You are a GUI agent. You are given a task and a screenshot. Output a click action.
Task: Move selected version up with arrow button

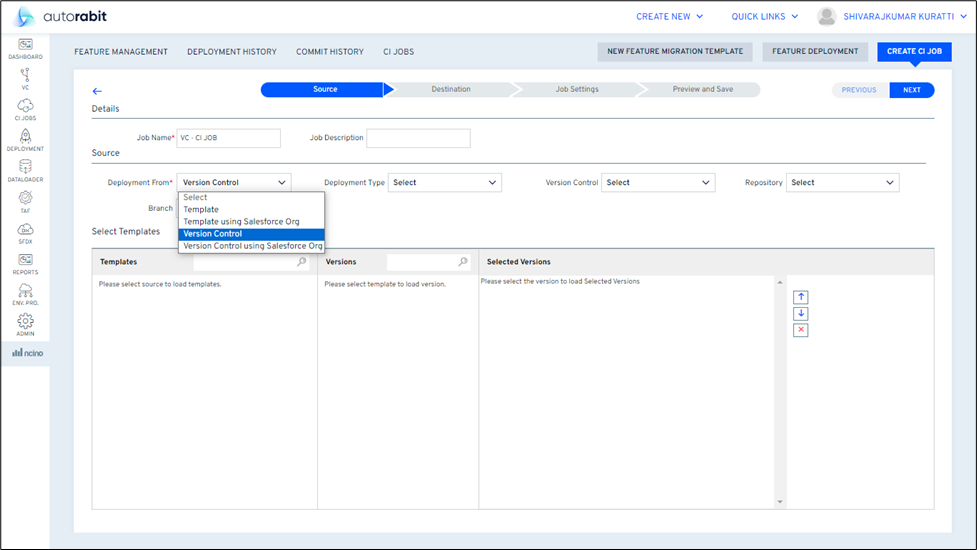click(x=800, y=297)
